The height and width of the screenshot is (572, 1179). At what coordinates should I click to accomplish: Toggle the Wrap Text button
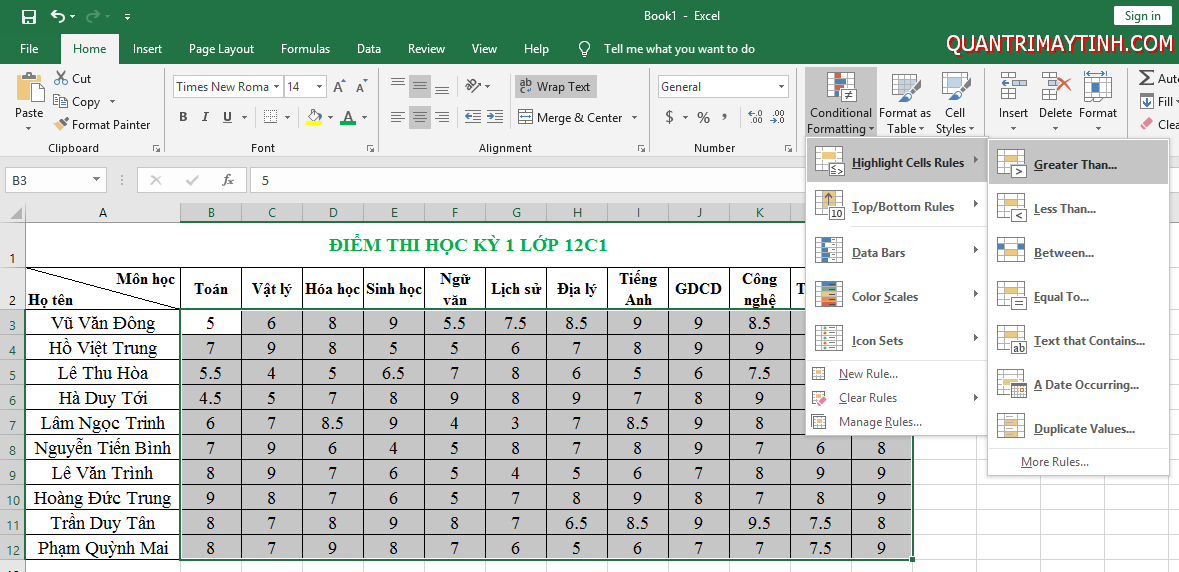tap(556, 86)
